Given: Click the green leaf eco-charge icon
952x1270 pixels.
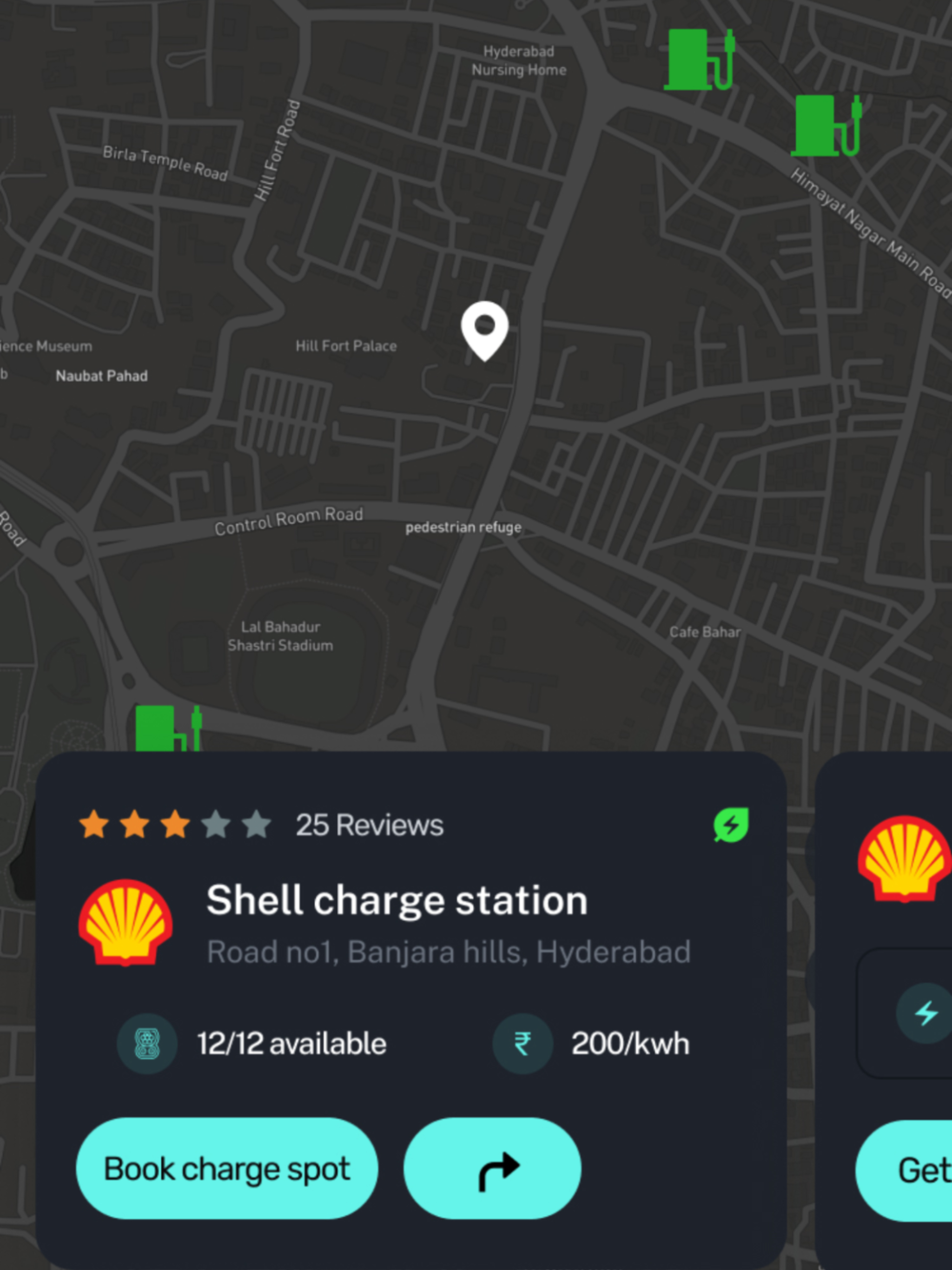Looking at the screenshot, I should click(731, 825).
